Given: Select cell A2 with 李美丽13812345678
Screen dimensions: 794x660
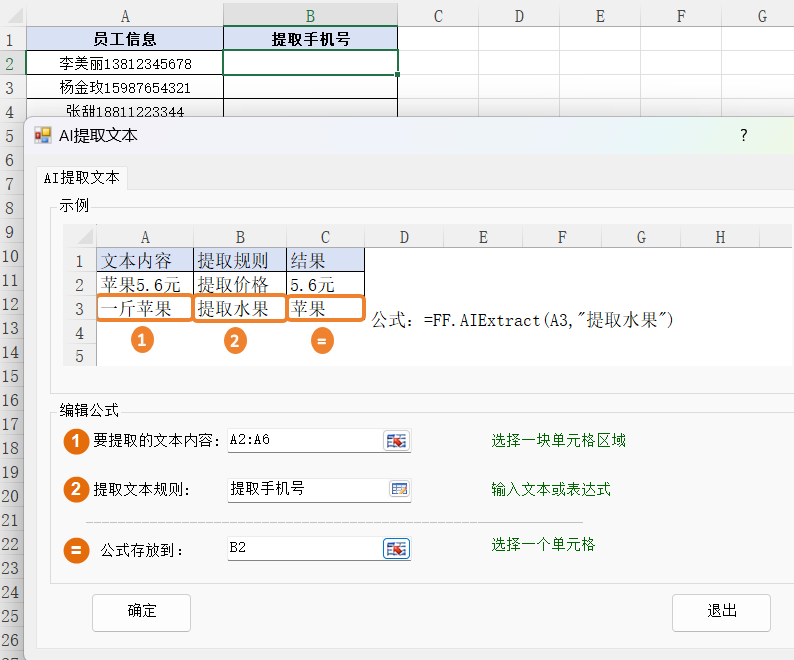Looking at the screenshot, I should (125, 63).
